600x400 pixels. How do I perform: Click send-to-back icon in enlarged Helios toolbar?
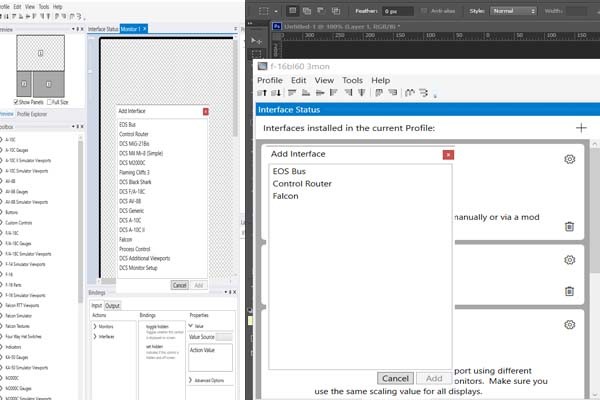pos(276,93)
